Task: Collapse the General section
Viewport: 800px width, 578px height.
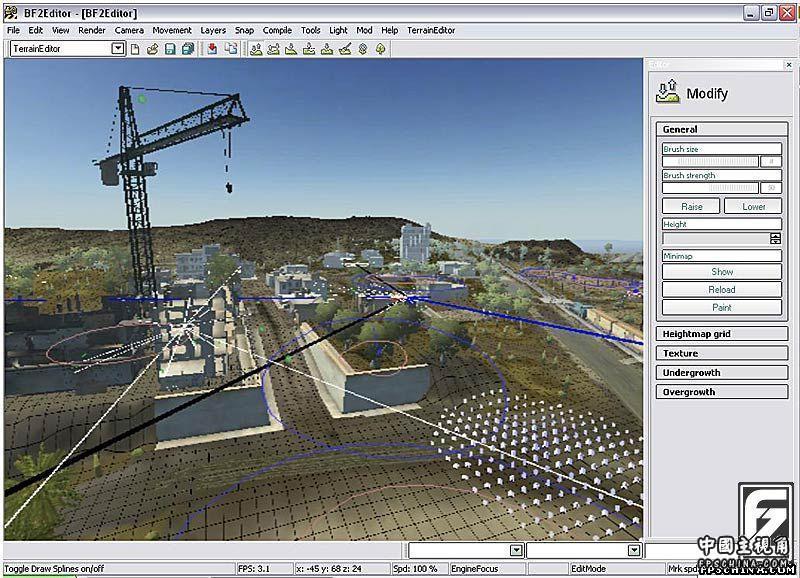Action: pyautogui.click(x=722, y=129)
